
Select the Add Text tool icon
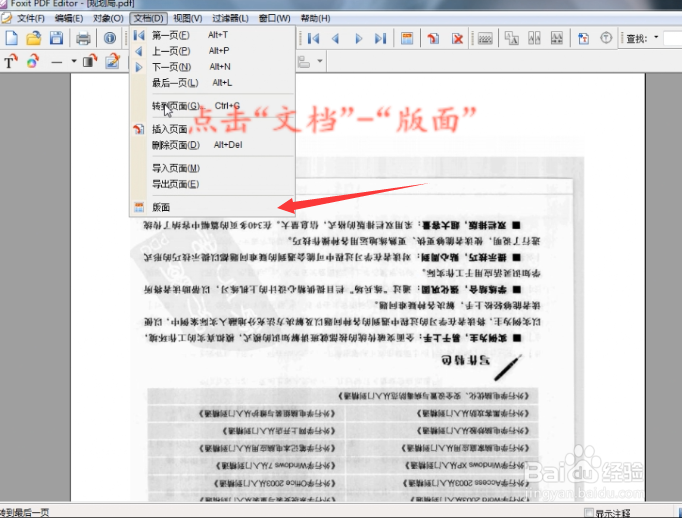11,61
